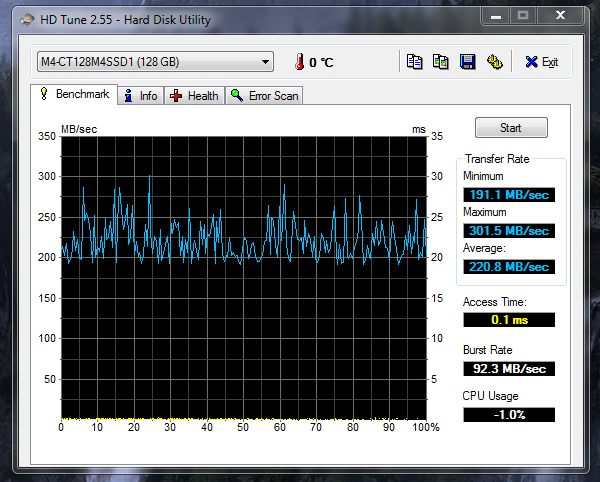This screenshot has width=600, height=482.
Task: Click the thermometer temperature icon
Action: coord(300,62)
